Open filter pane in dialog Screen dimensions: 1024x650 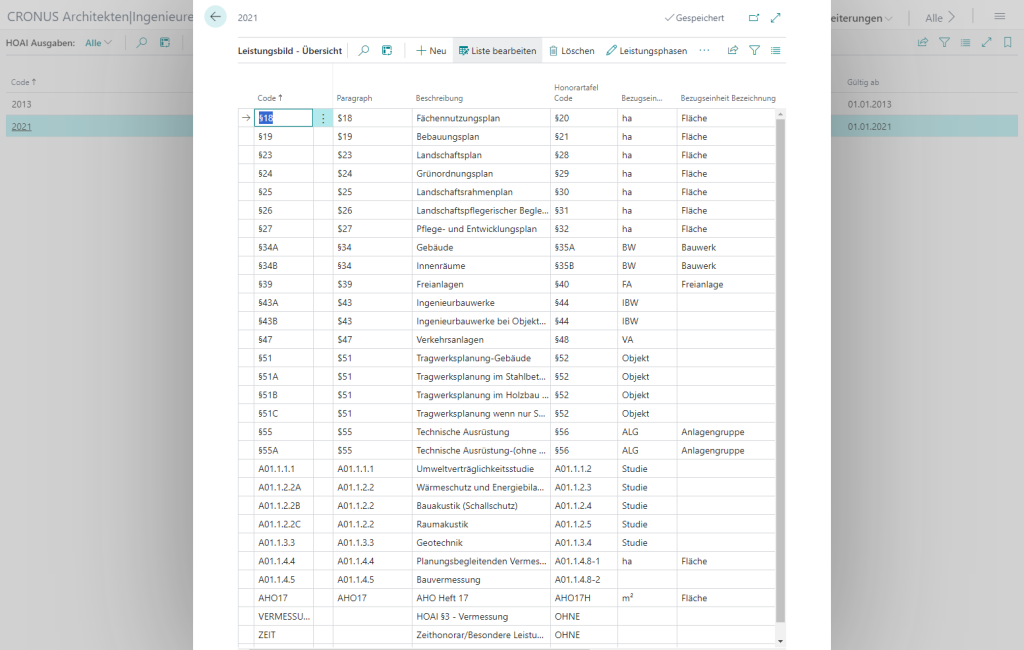pos(754,50)
